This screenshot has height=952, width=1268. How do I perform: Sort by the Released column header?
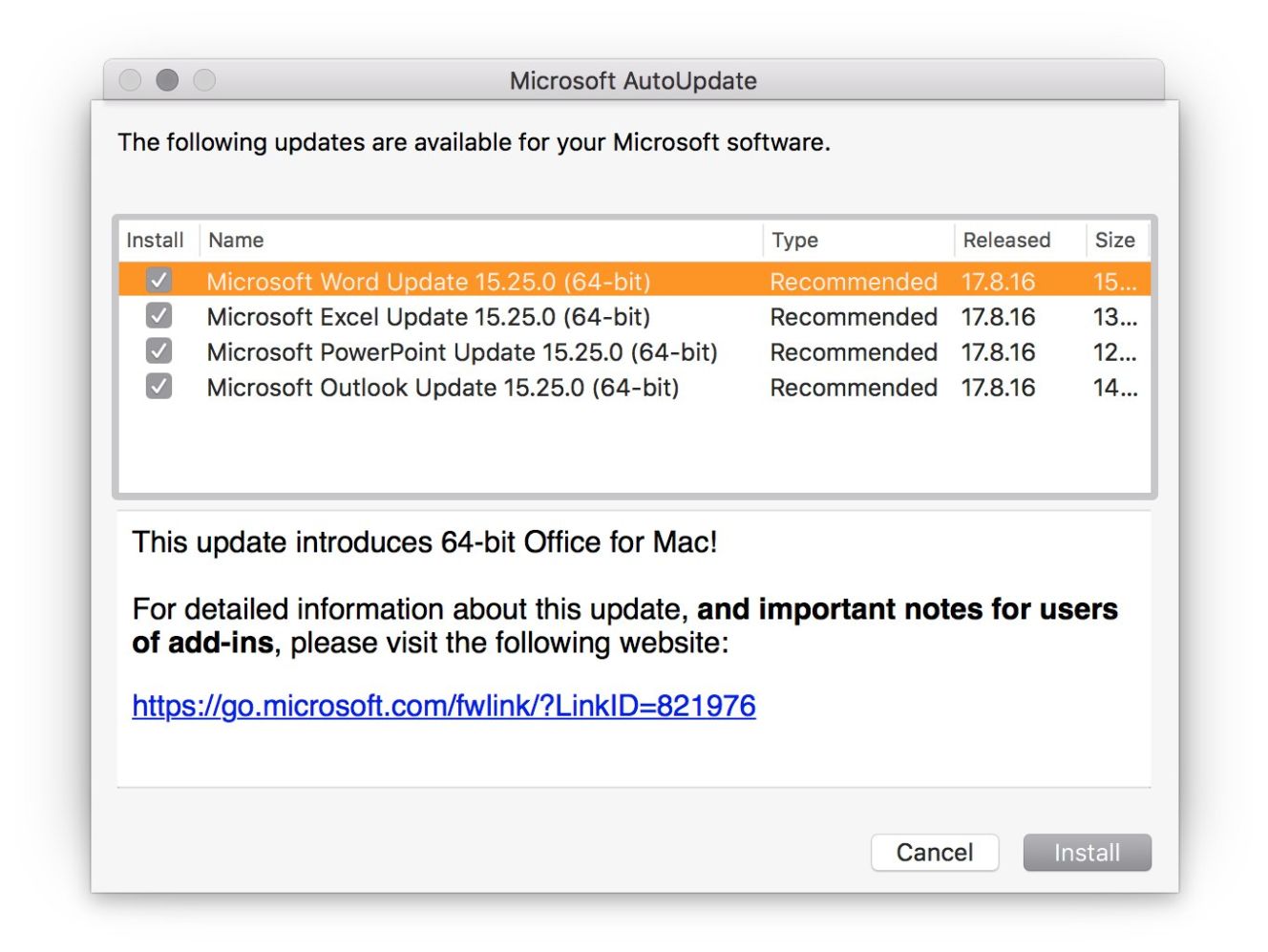[x=1021, y=240]
